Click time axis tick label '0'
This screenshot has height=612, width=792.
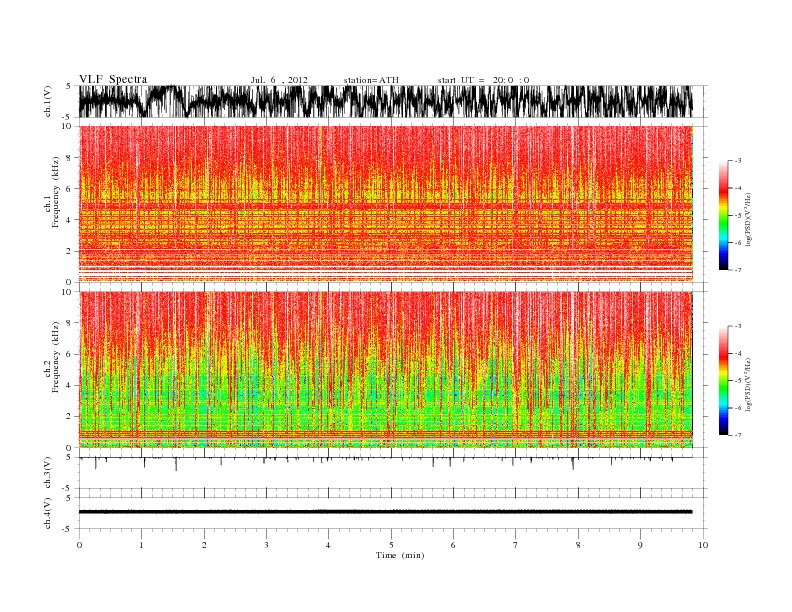(x=79, y=545)
